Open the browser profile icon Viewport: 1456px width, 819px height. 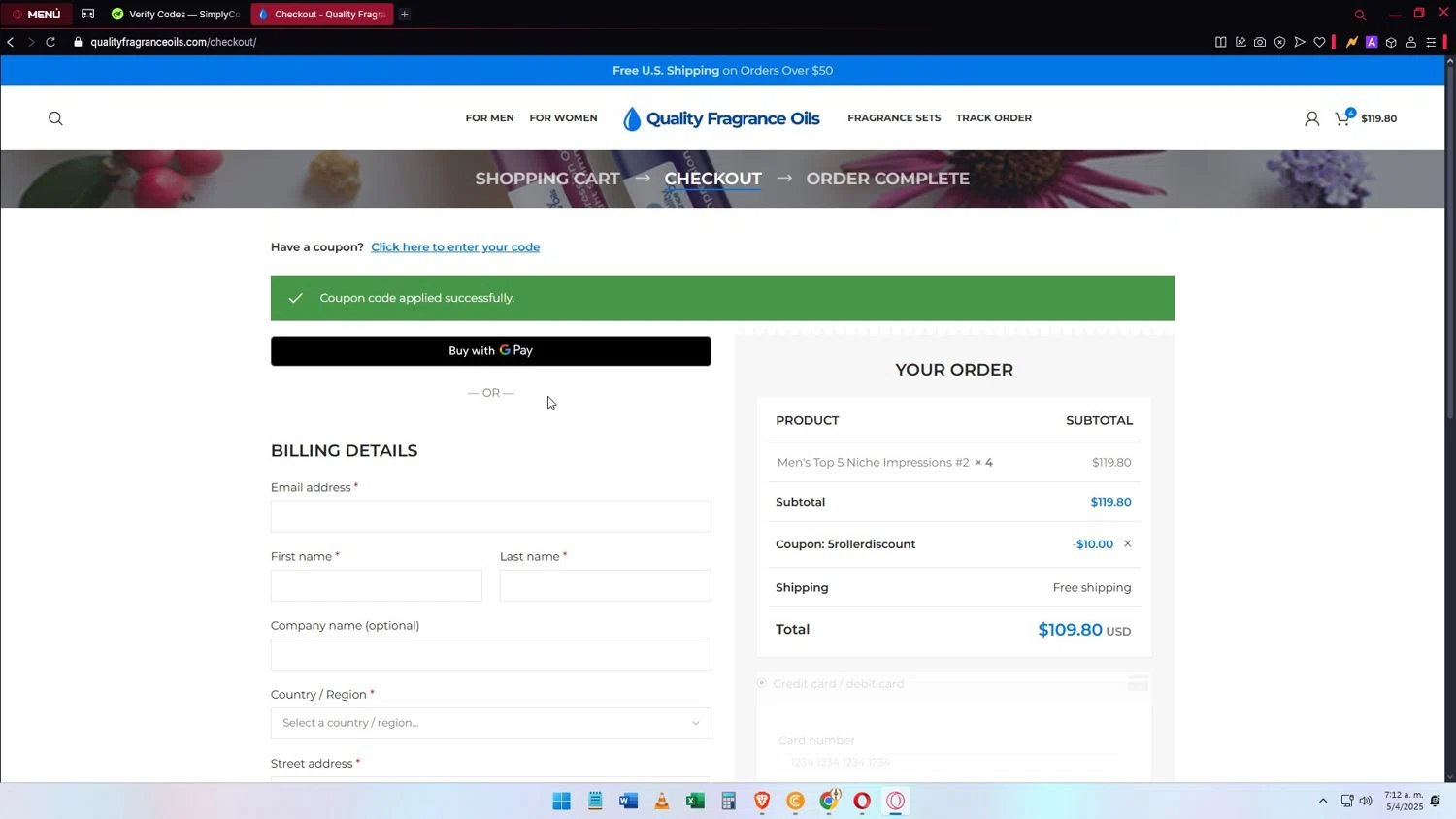pos(1411,42)
